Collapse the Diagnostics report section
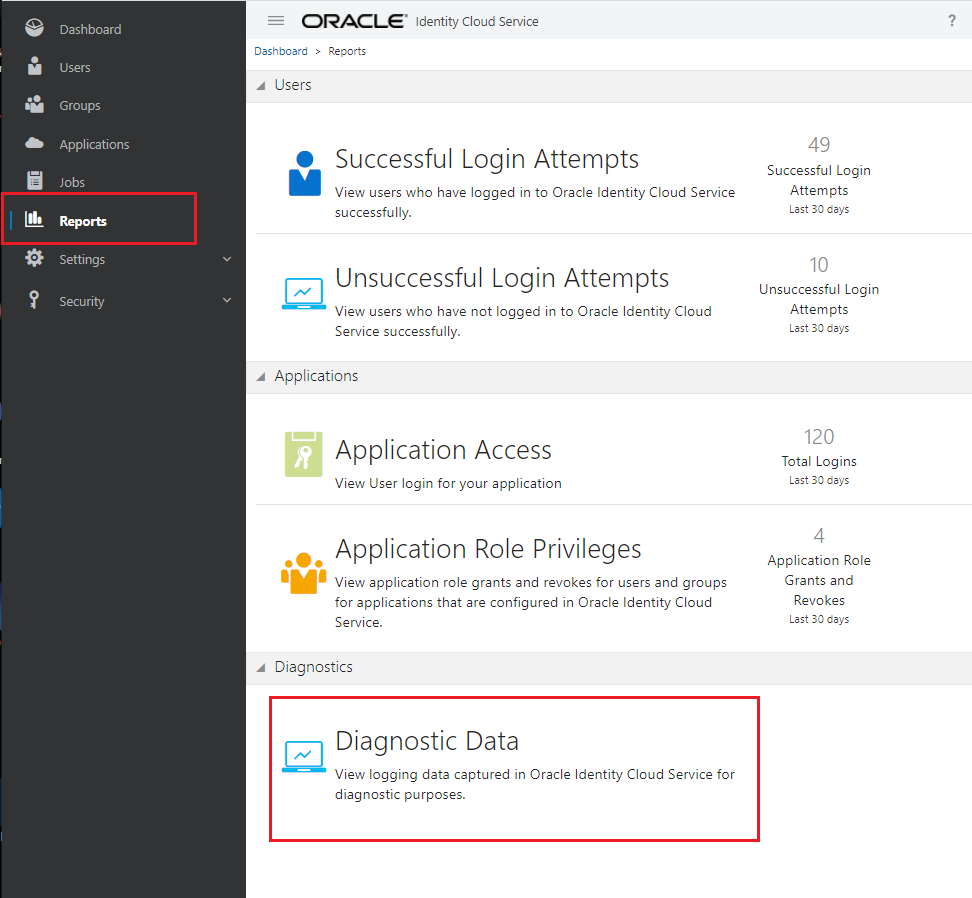 262,668
